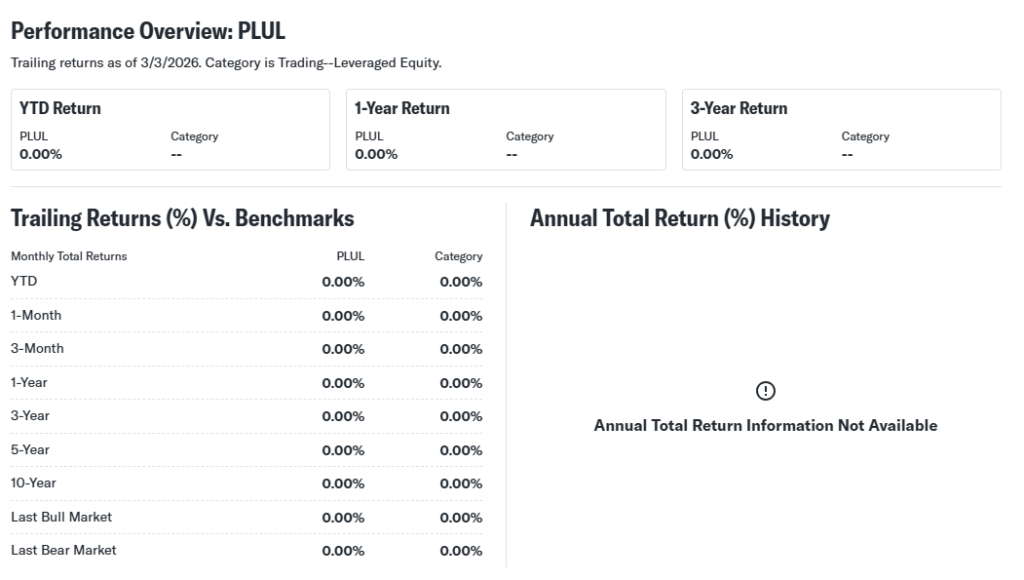Click Annual Total Return (%) History heading

pyautogui.click(x=680, y=218)
